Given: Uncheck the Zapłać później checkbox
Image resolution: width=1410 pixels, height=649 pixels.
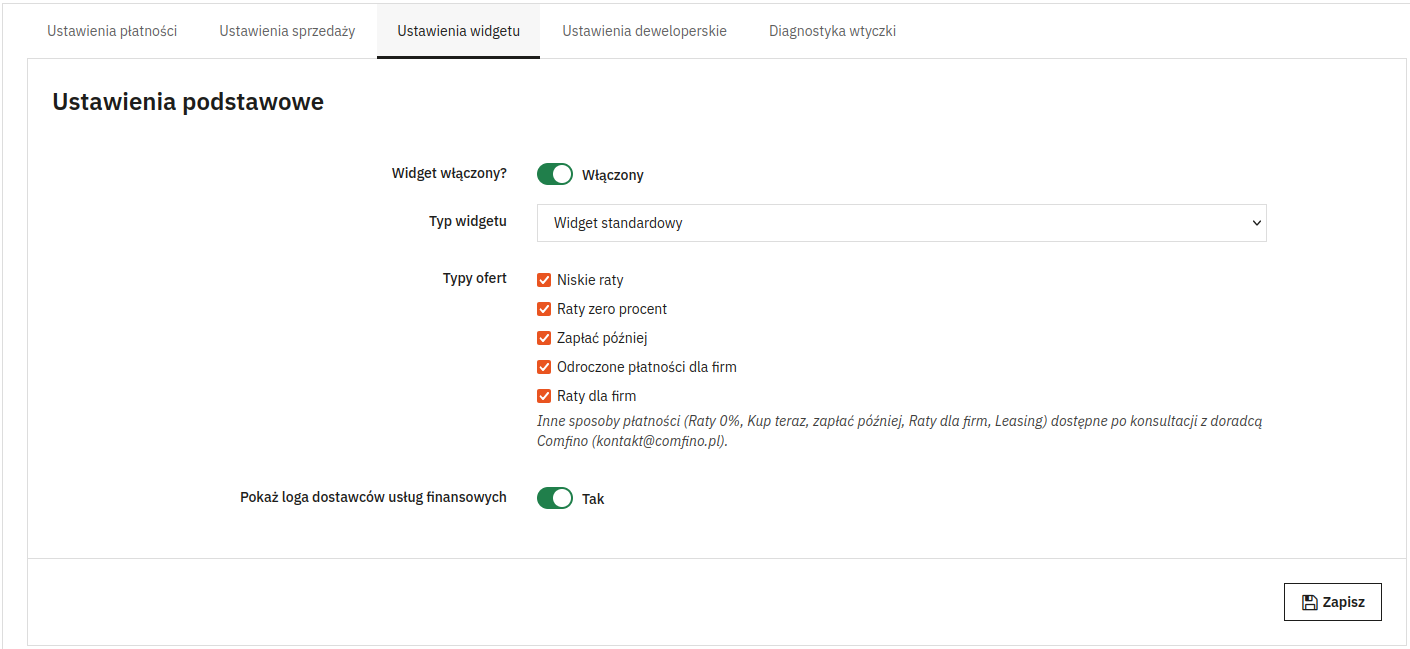Looking at the screenshot, I should [x=544, y=338].
